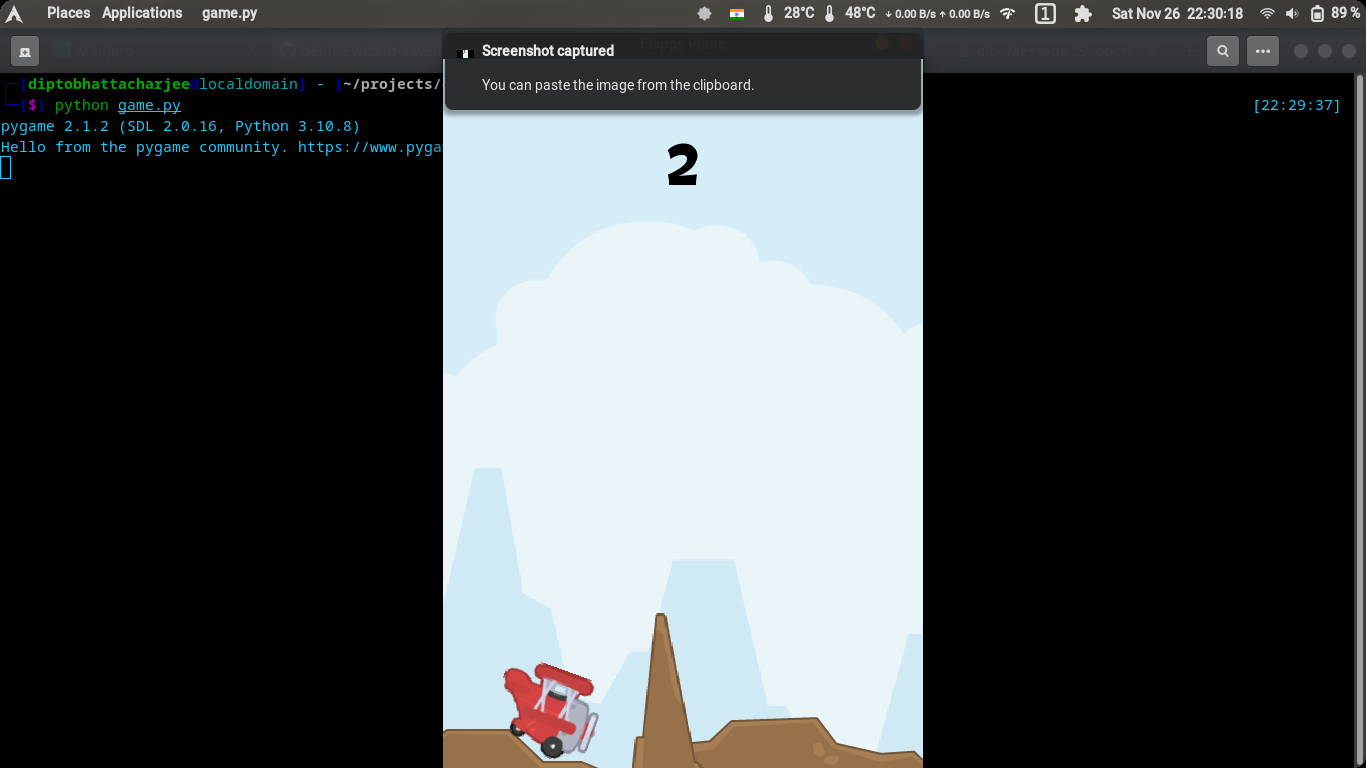This screenshot has width=1366, height=768.
Task: Open the Arch logo activities menu
Action: (14, 14)
